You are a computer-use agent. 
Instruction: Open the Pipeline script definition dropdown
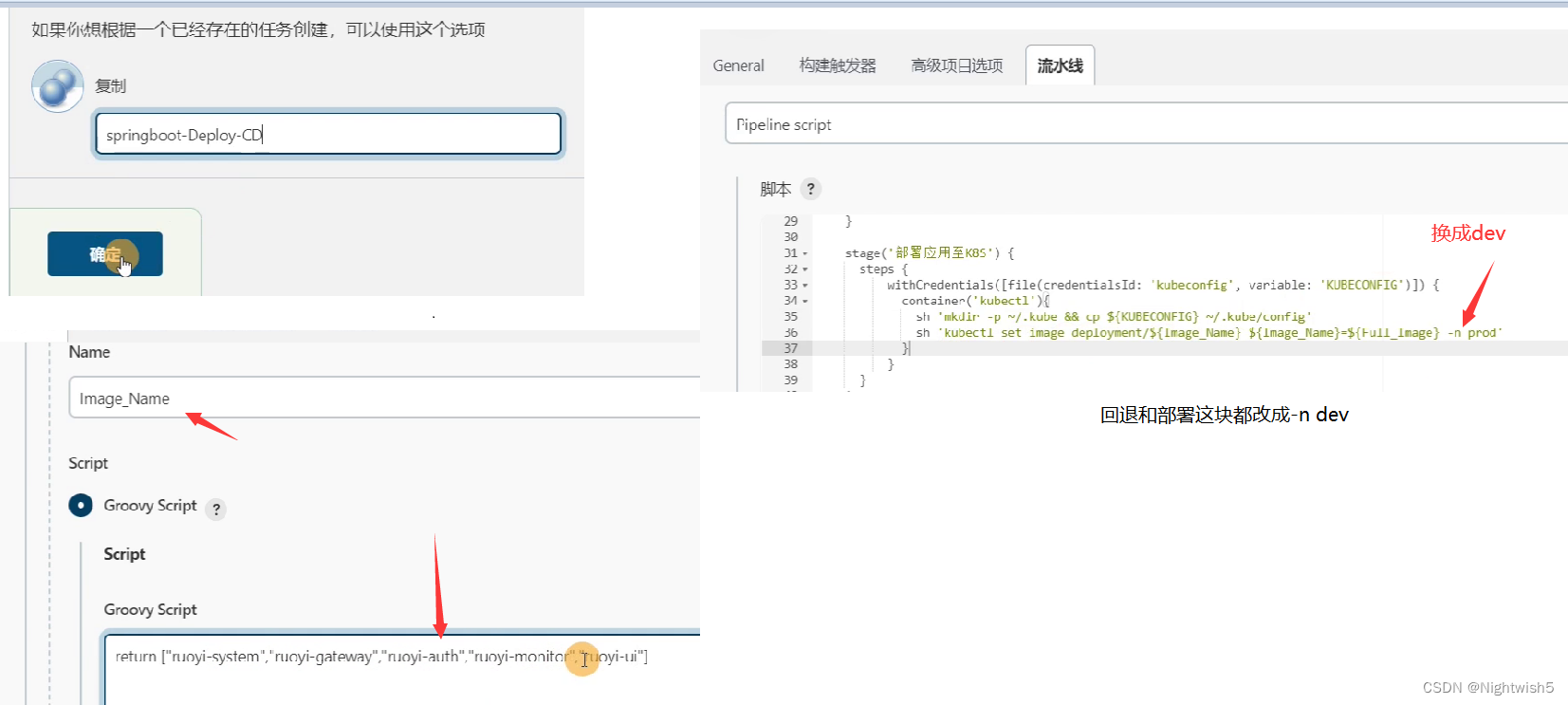click(x=1146, y=124)
